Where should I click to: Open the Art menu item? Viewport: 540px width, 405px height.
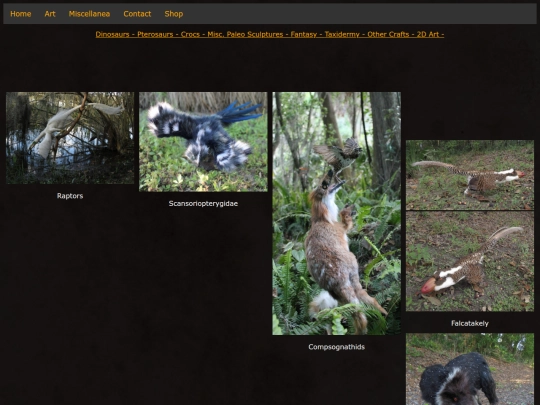50,14
